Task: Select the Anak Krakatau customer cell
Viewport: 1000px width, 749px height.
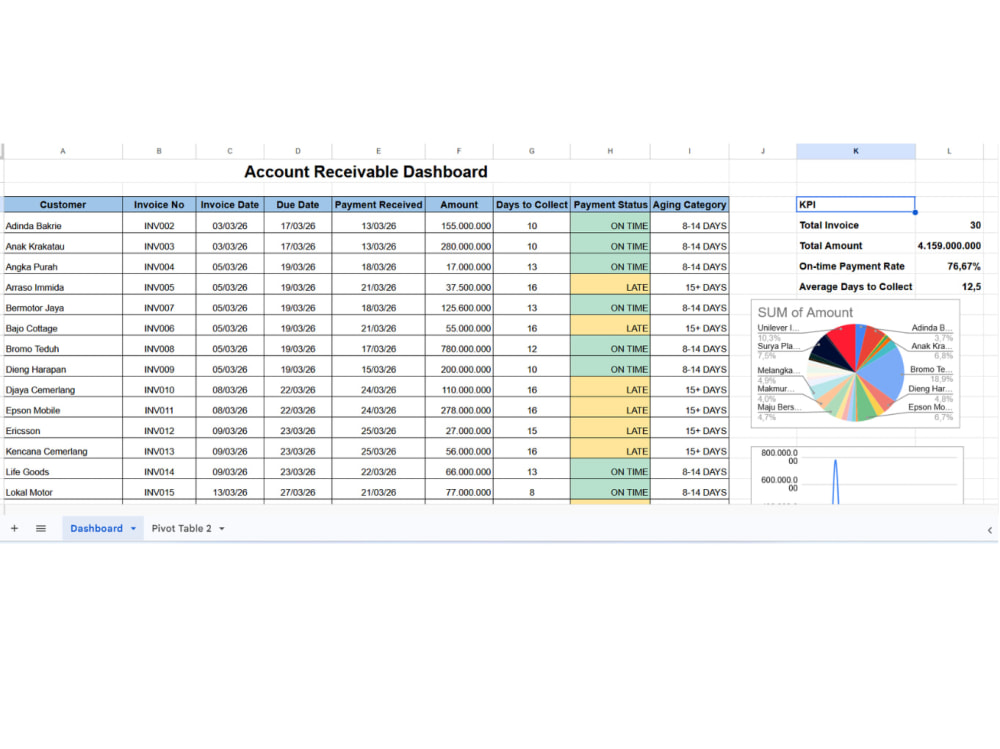Action: pos(63,246)
